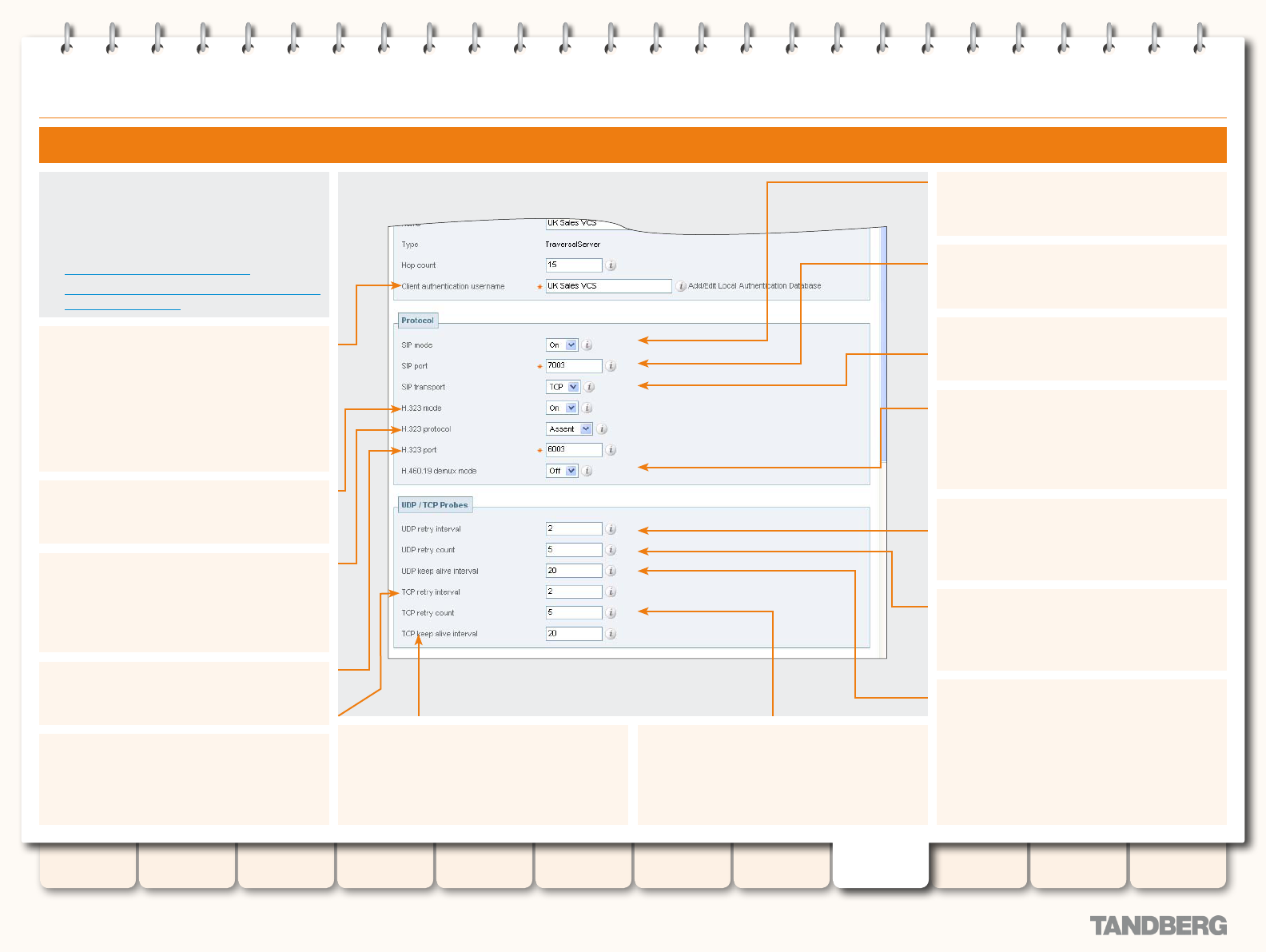The image size is (1266, 952).
Task: Click the TraversalServer type value
Action: coord(573,245)
